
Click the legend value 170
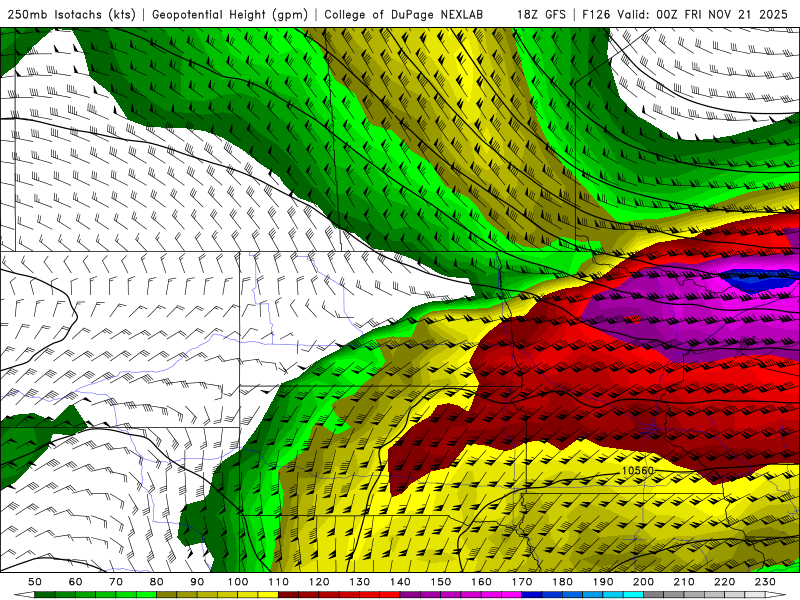click(521, 582)
